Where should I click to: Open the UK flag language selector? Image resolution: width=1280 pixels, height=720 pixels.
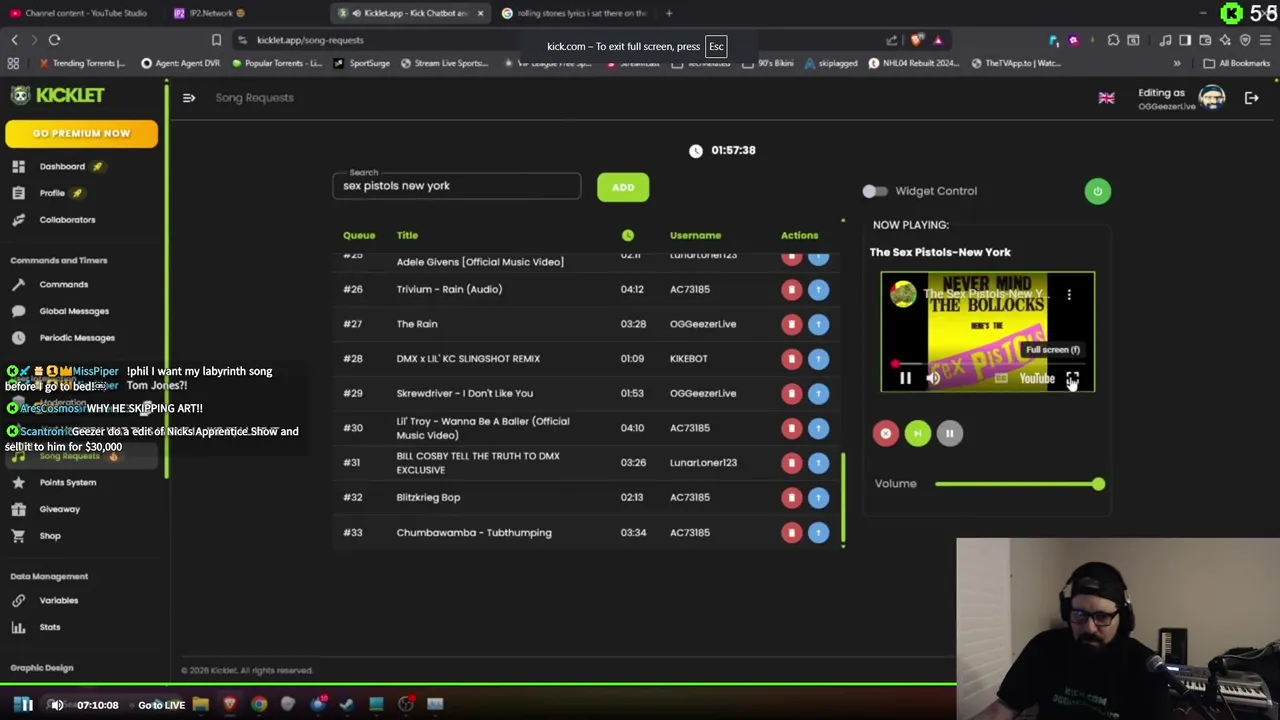pyautogui.click(x=1106, y=98)
